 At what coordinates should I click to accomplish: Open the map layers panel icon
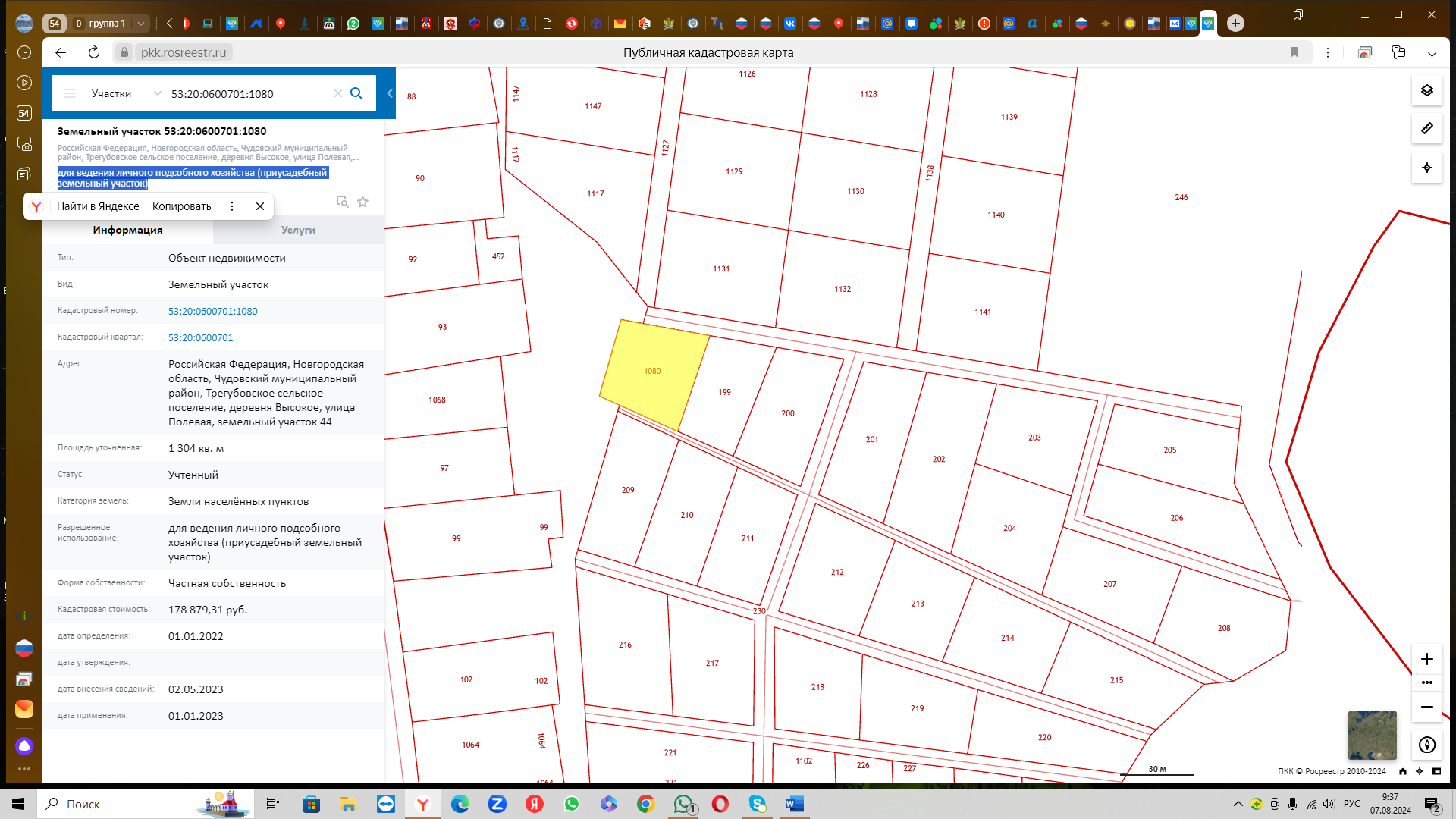click(x=1426, y=90)
